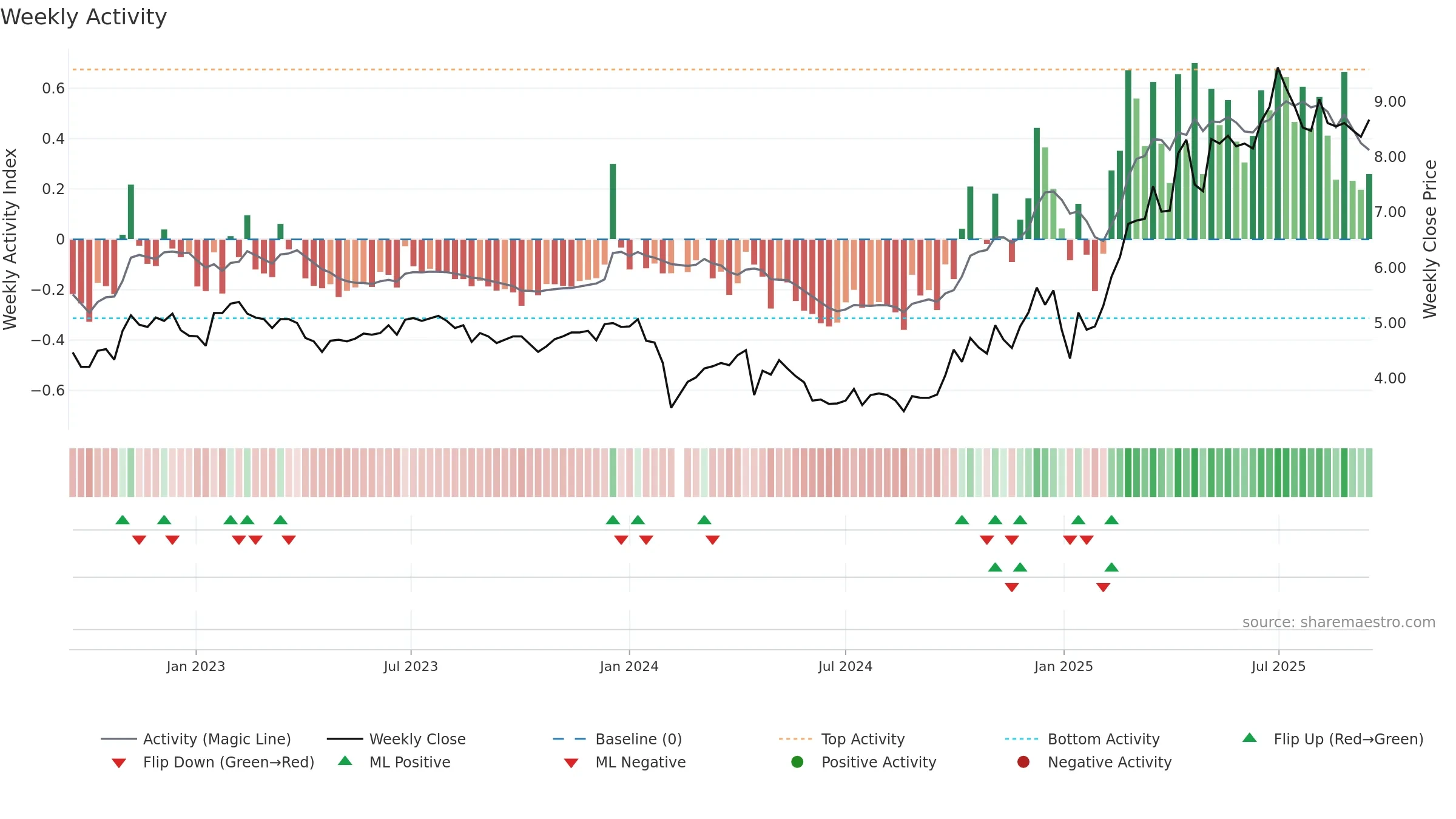Click the Flip Up marker near March 2024

point(704,520)
